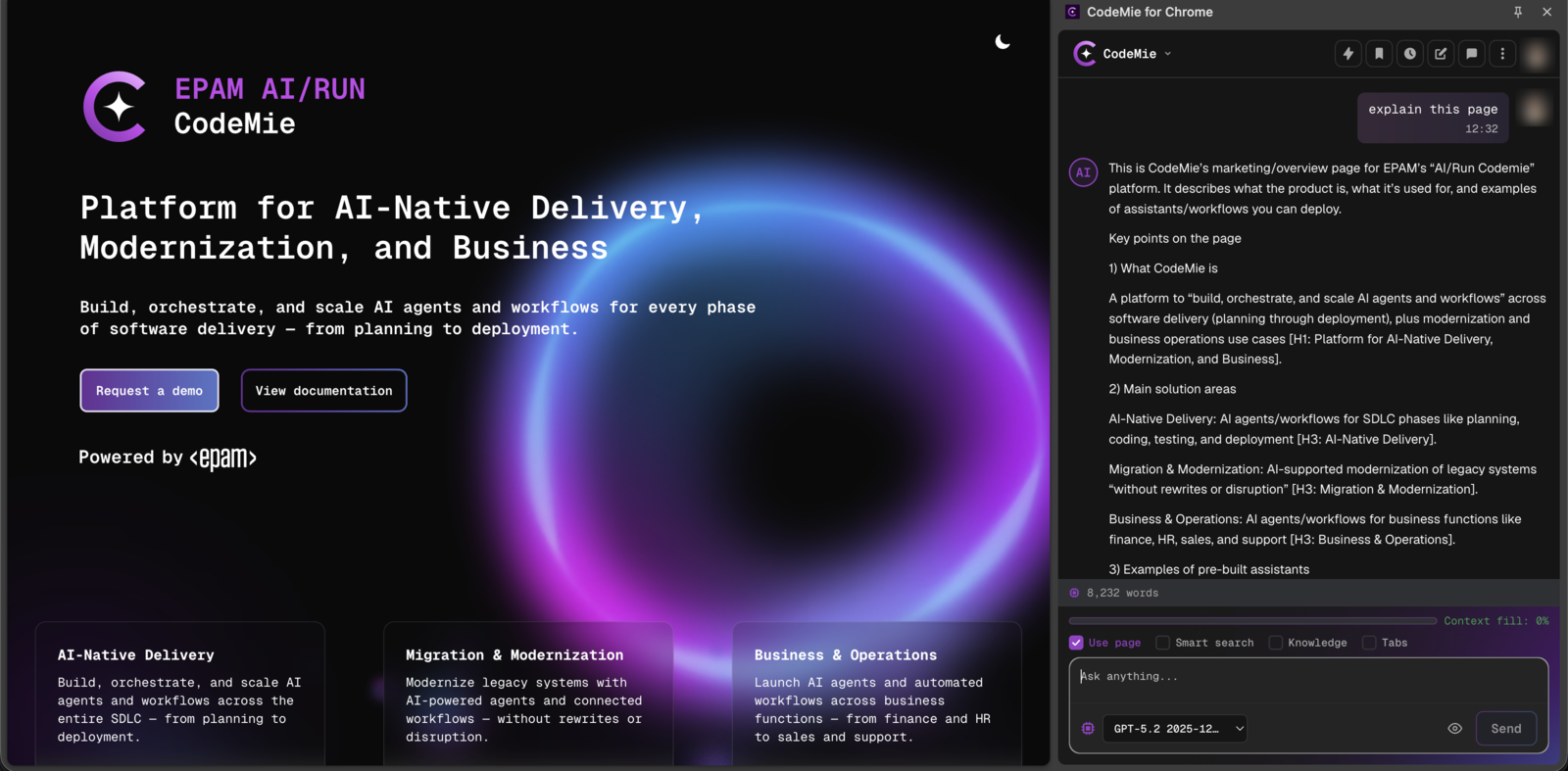Enable the Tabs checkbox
Viewport: 1568px width, 771px height.
pos(1369,643)
